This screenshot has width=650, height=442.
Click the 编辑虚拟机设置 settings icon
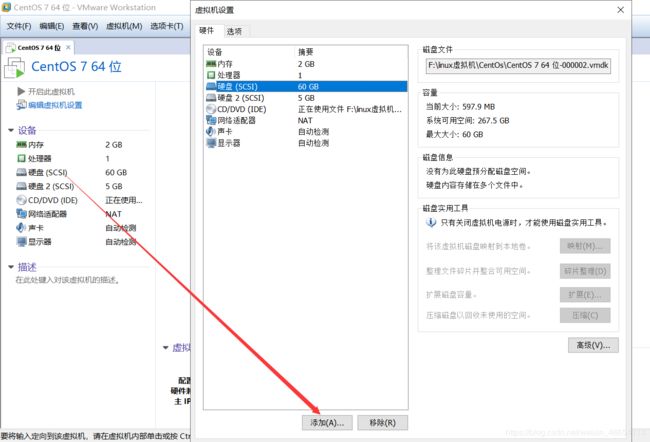[x=21, y=105]
